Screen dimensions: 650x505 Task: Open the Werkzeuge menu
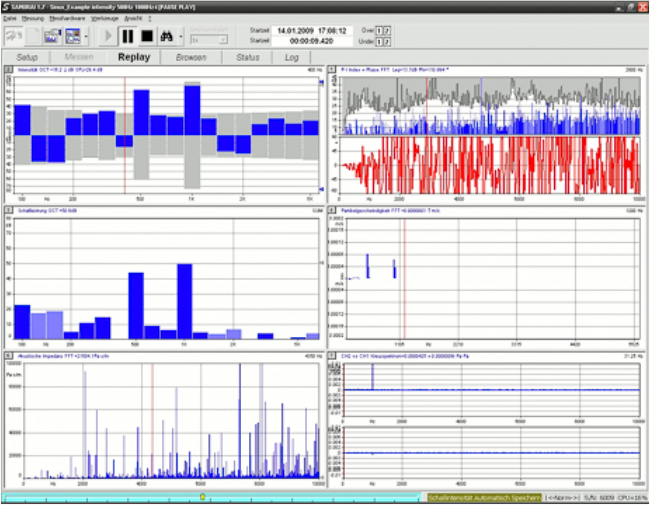(x=104, y=18)
